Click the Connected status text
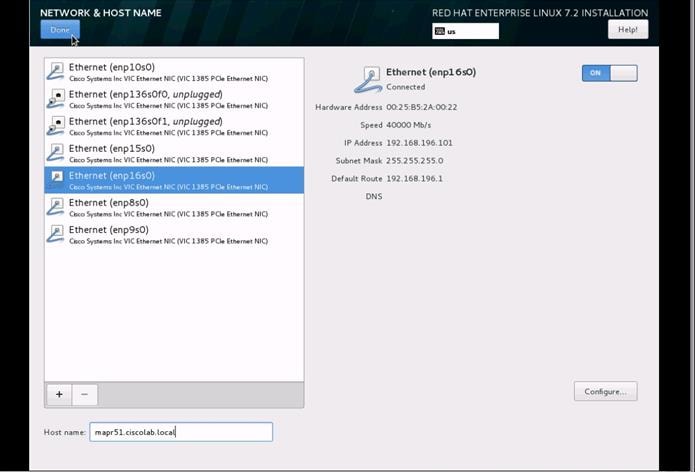Screen dimensions: 695x472 tap(406, 87)
